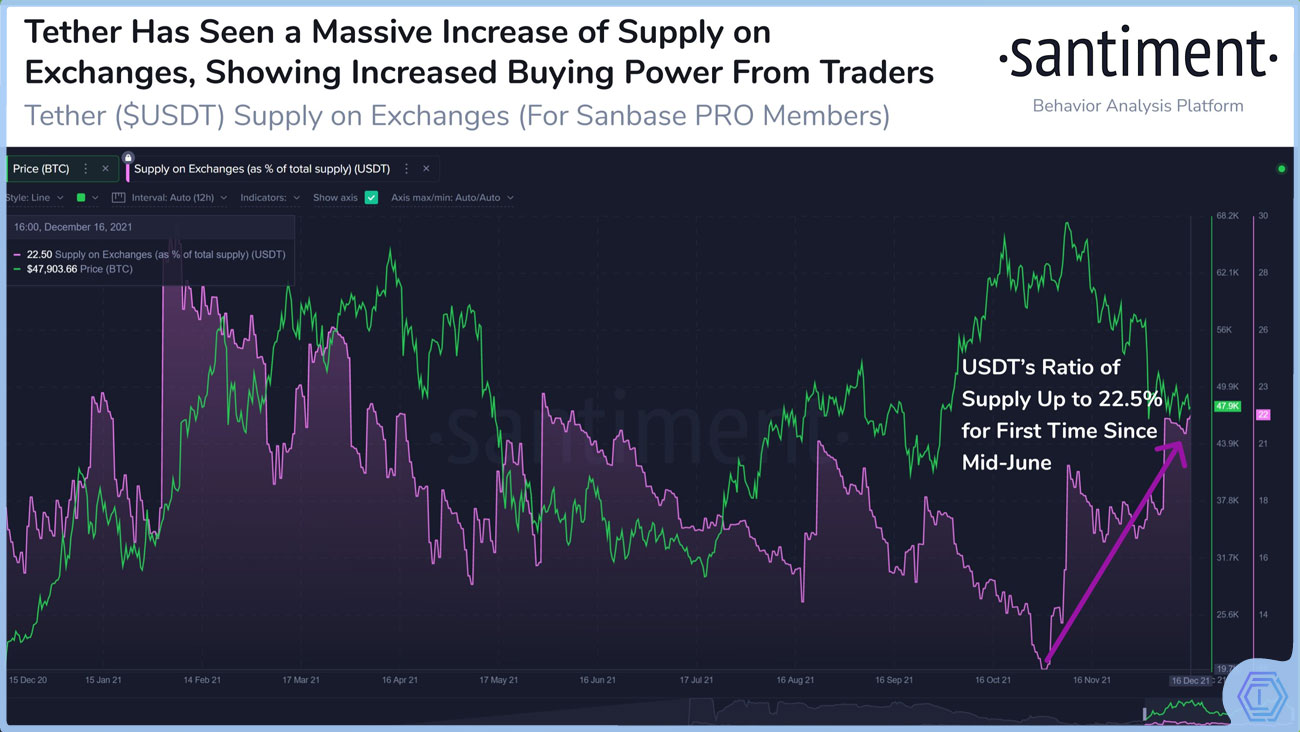This screenshot has width=1300, height=732.
Task: Remove the Price (BTC) metric via its X icon
Action: point(105,168)
